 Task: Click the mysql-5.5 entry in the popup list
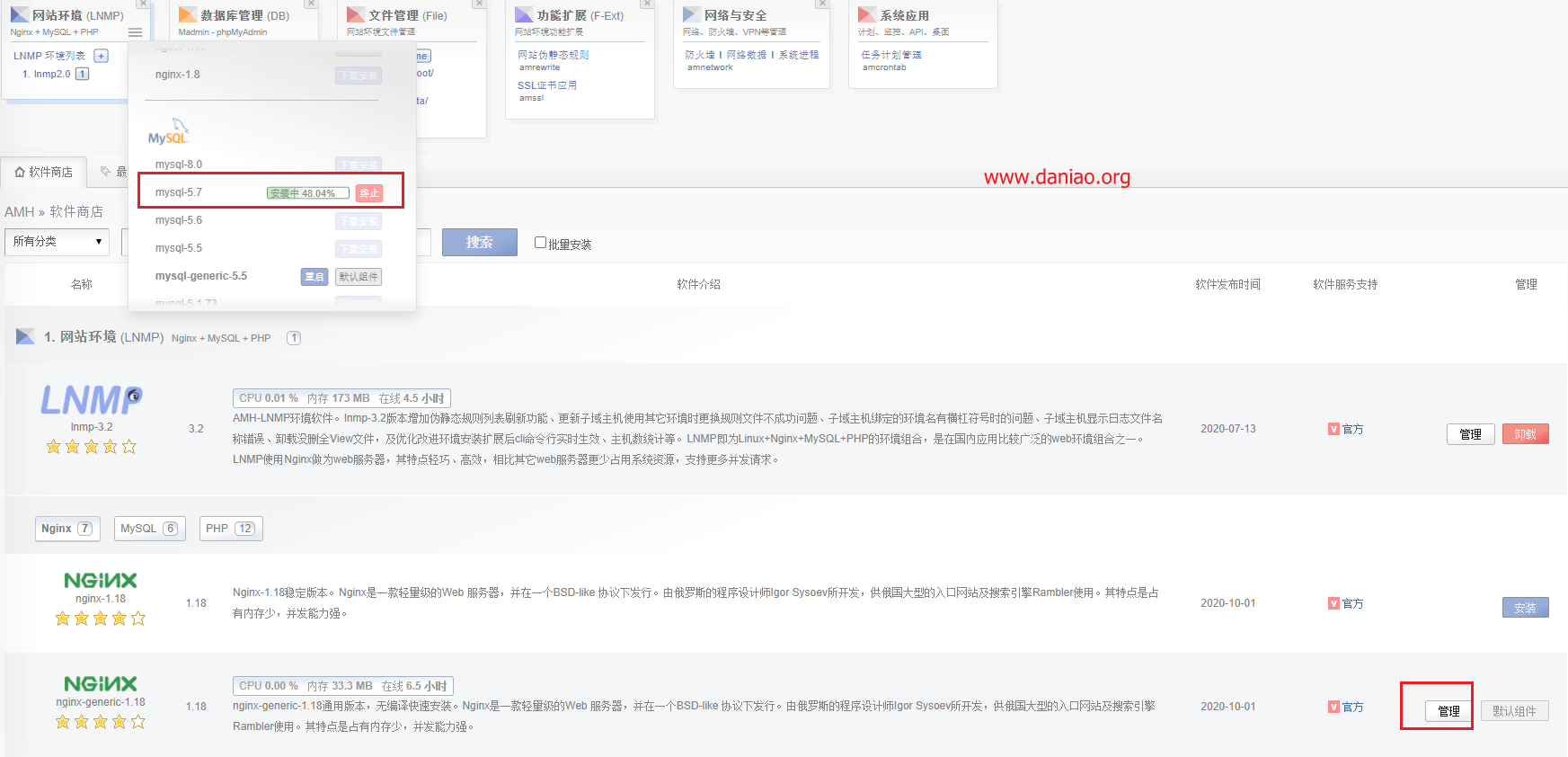point(179,248)
